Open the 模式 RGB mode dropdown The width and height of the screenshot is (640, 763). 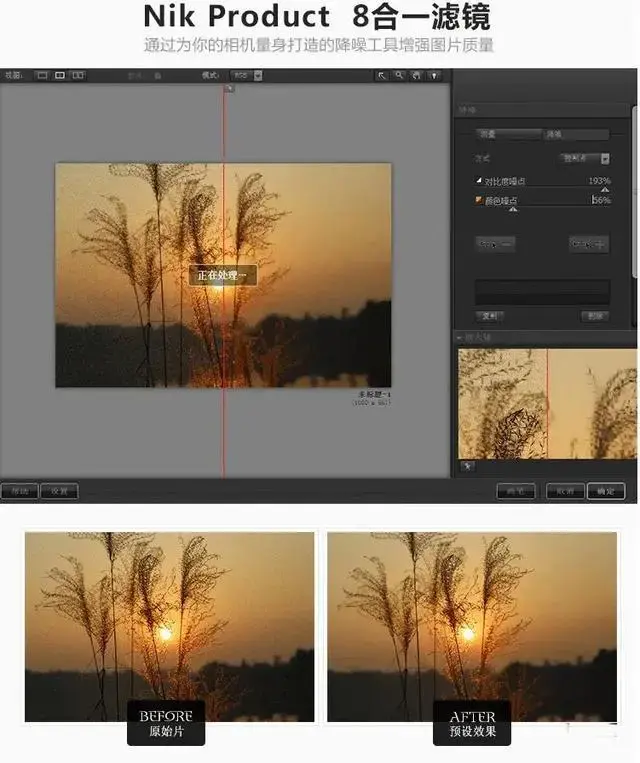(247, 75)
